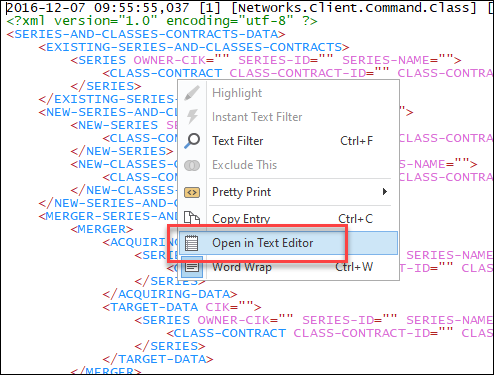Click the Instant Text Filter lightning icon

(192, 117)
